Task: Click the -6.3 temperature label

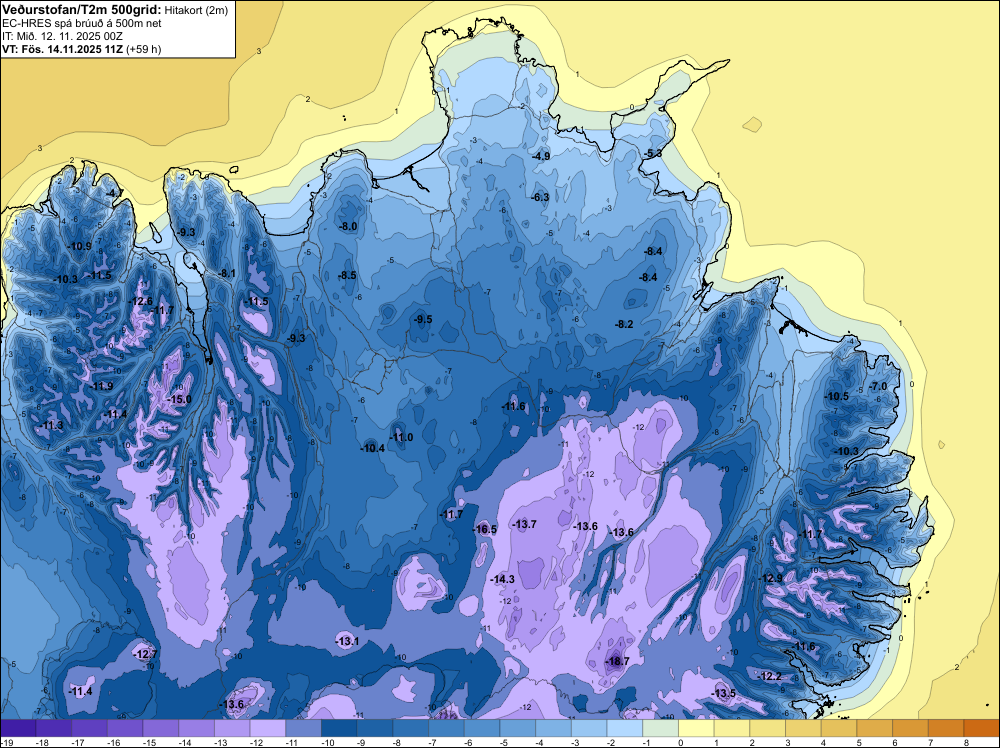Action: pyautogui.click(x=540, y=197)
